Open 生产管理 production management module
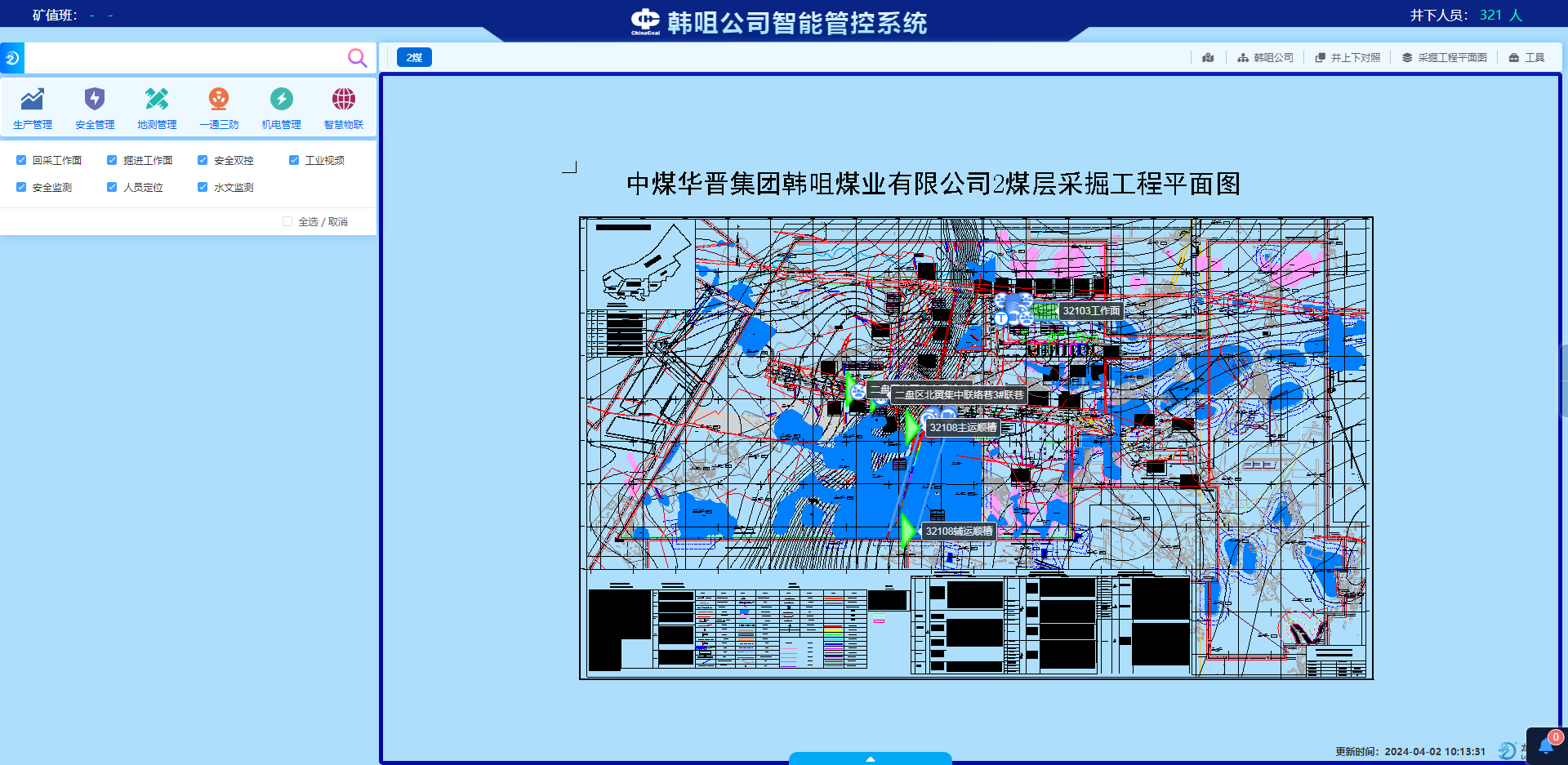This screenshot has width=1568, height=765. (33, 108)
